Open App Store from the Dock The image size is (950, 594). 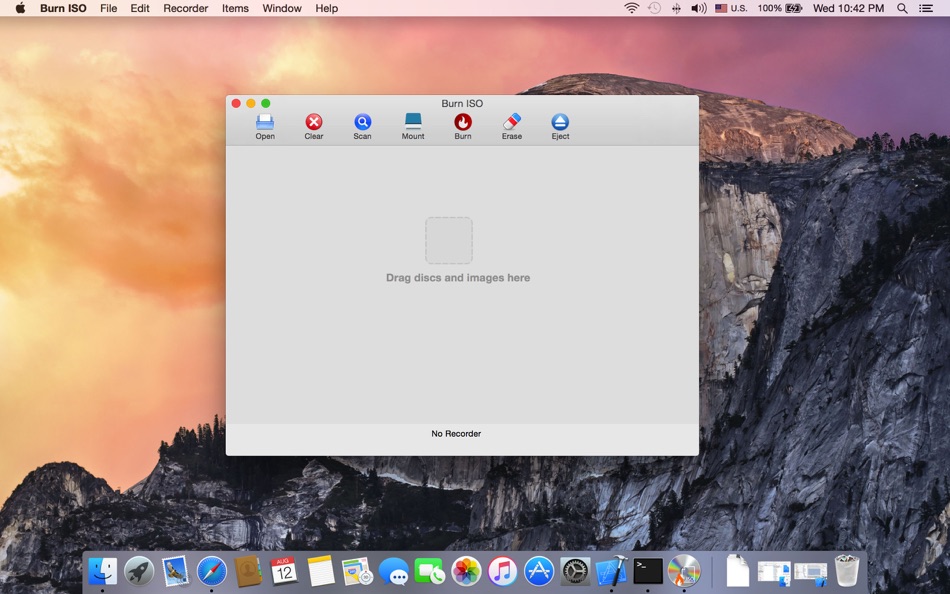(x=539, y=571)
